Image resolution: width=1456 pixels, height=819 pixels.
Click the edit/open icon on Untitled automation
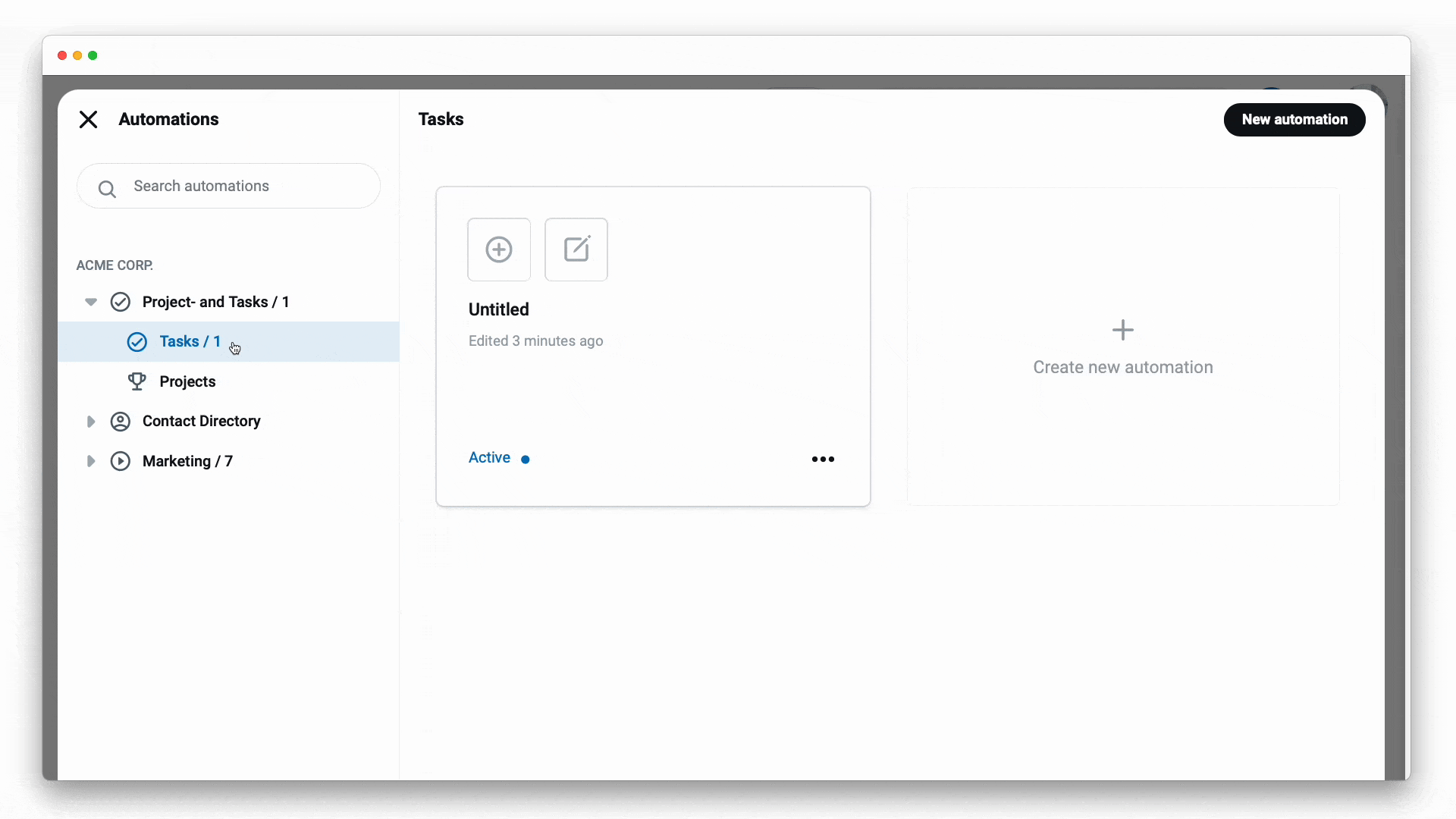click(x=576, y=249)
